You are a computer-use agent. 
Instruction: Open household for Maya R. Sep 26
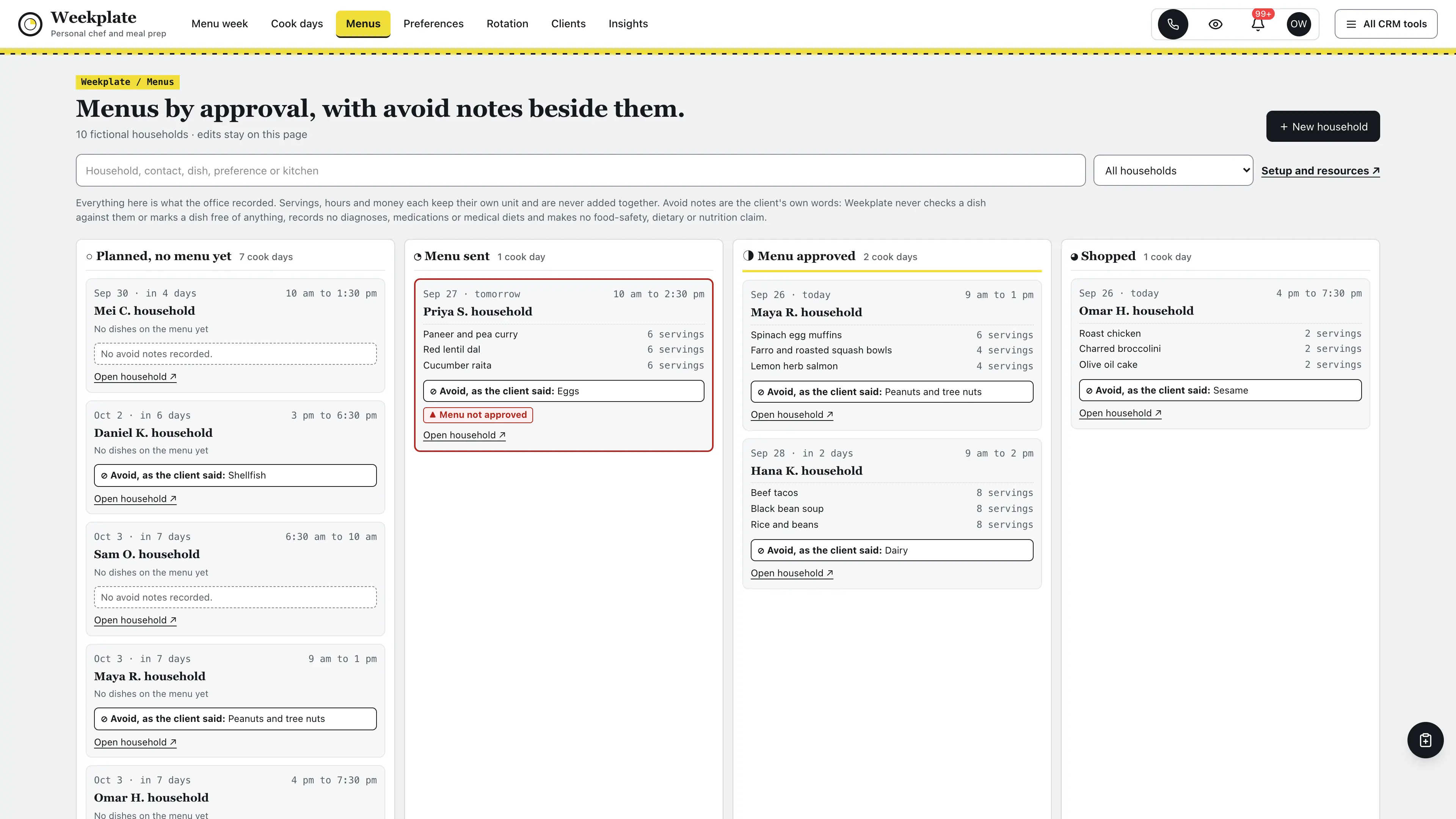(792, 415)
